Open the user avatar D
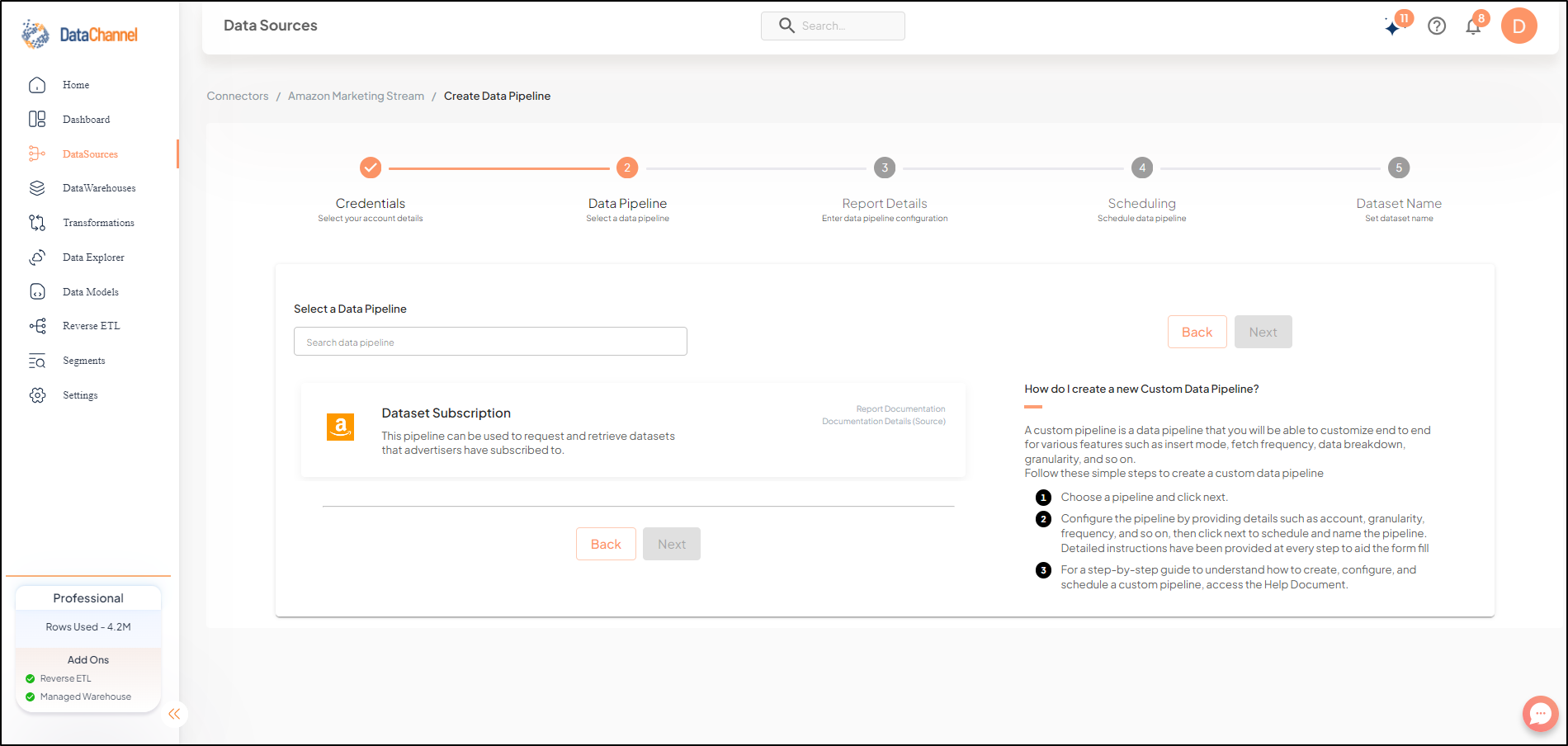 point(1519,26)
